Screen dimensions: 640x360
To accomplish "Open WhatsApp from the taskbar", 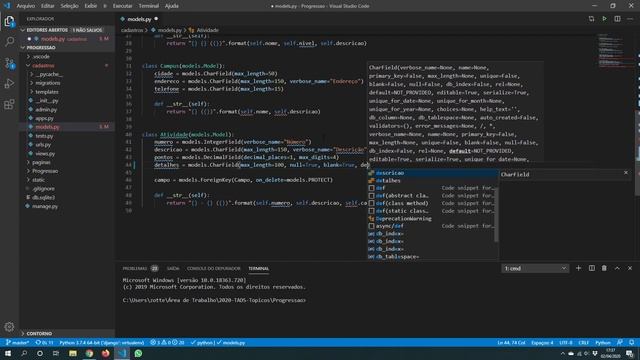I will 138,353.
